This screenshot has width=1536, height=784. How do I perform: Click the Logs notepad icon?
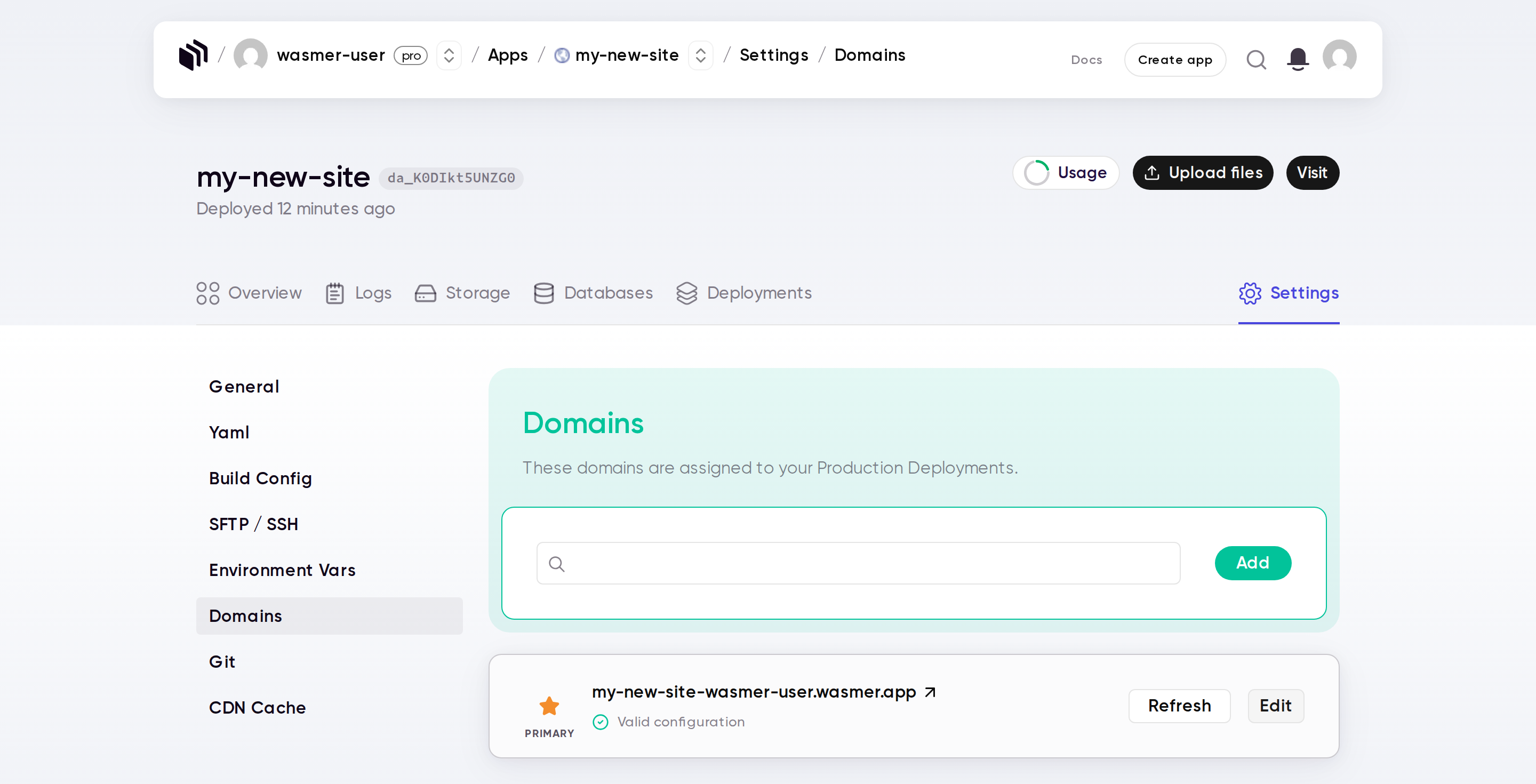point(334,293)
